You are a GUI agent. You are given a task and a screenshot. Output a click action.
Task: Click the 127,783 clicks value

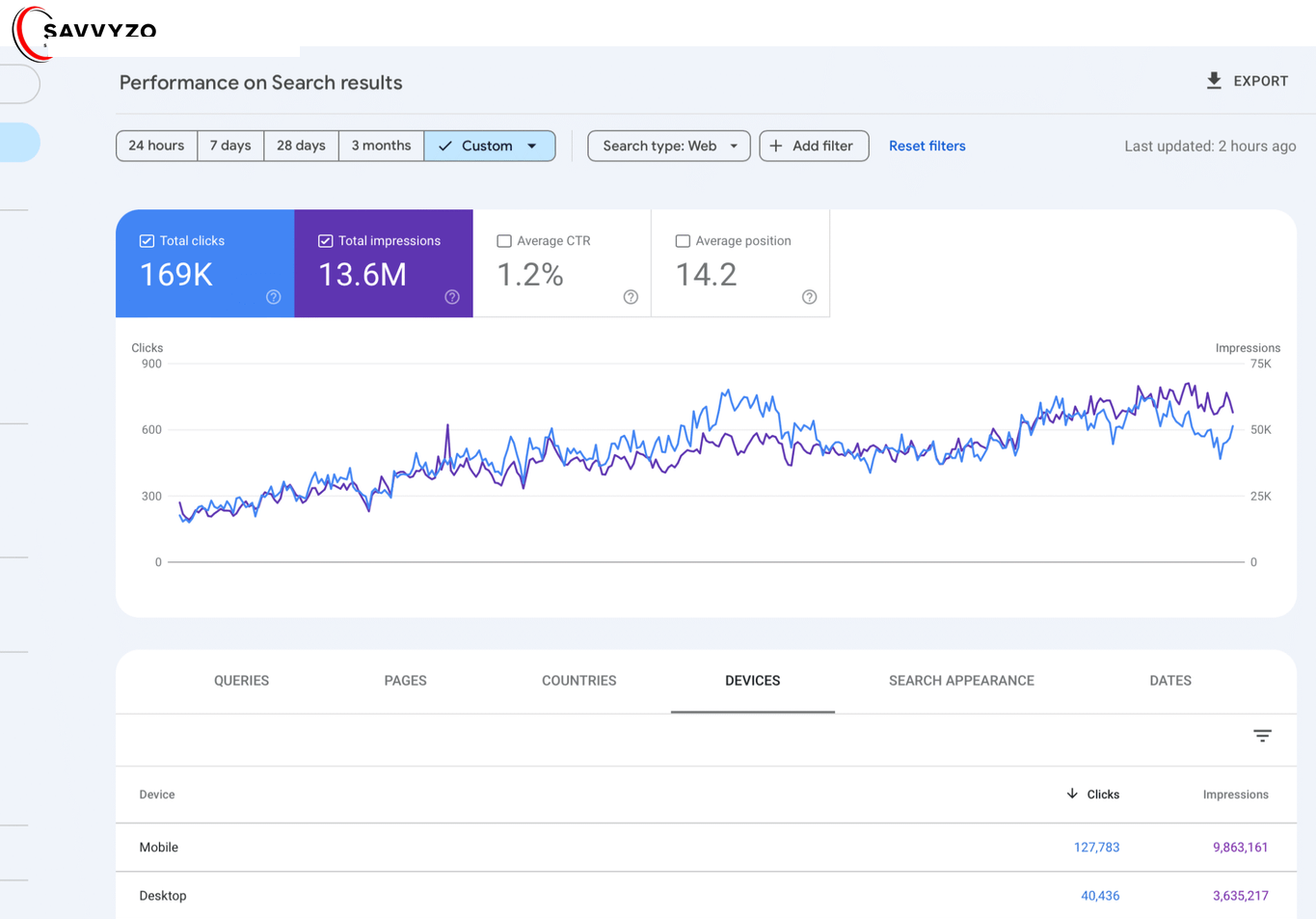tap(1097, 848)
